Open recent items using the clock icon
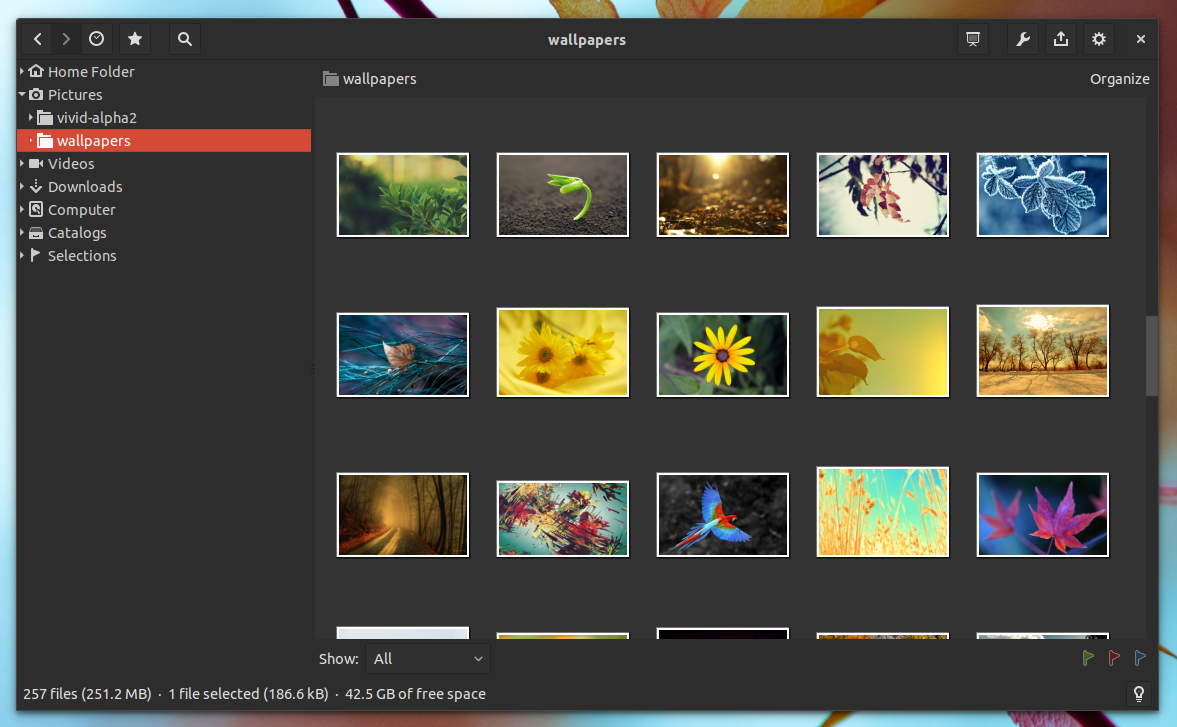This screenshot has height=727, width=1177. tap(96, 39)
